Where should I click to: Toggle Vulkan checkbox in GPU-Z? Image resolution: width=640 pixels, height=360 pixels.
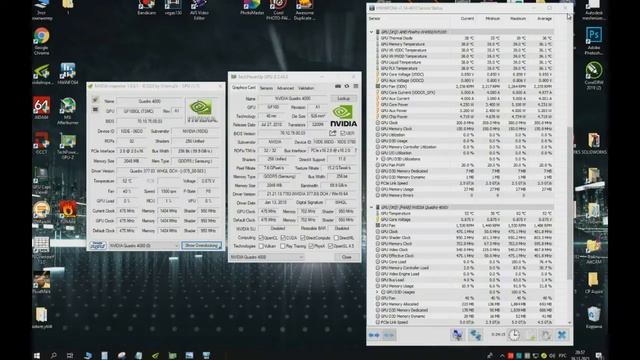point(261,246)
